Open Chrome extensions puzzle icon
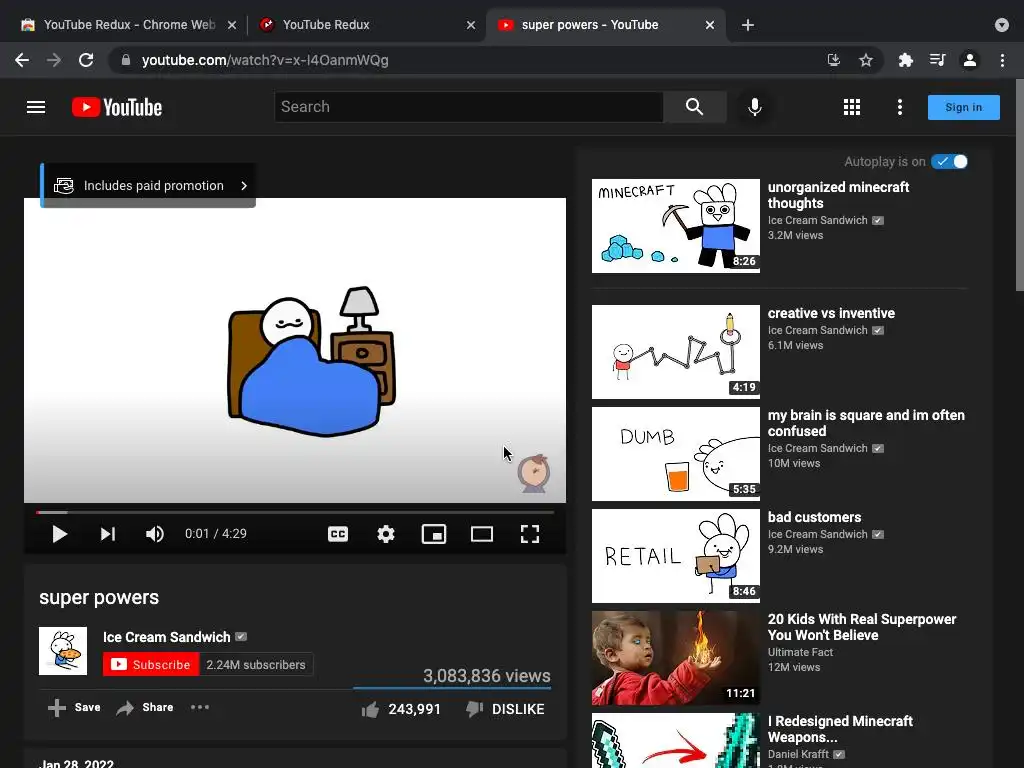Viewport: 1024px width, 768px height. click(x=906, y=60)
